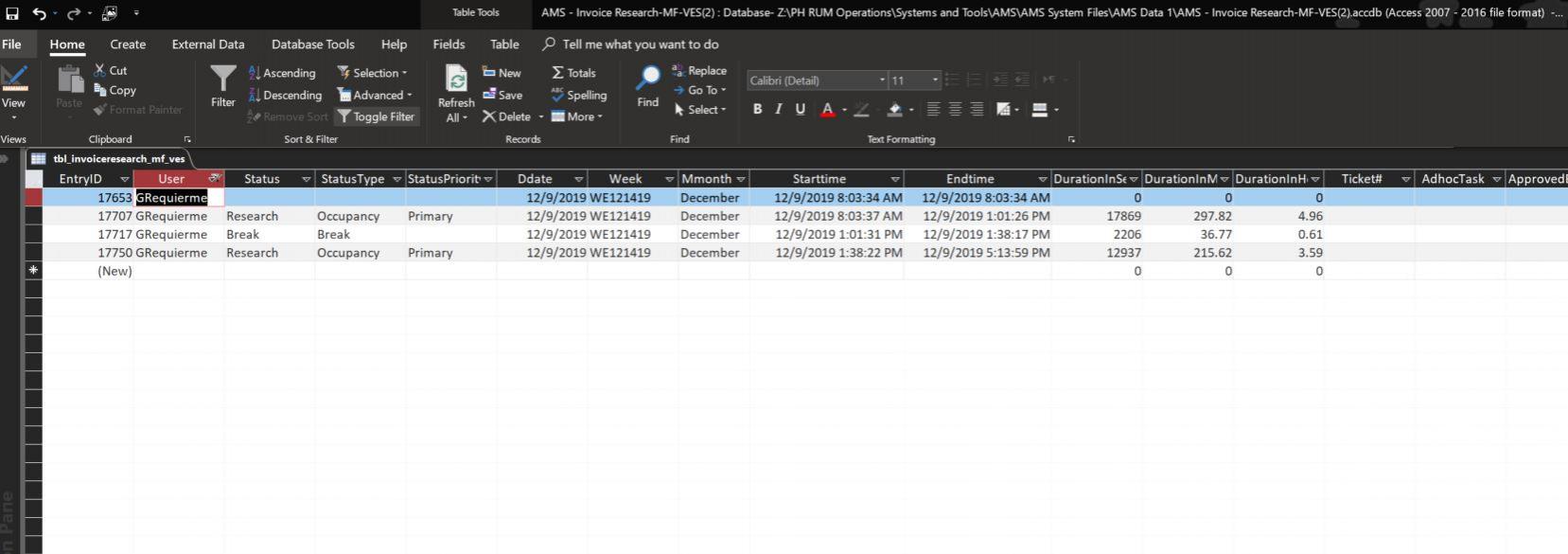This screenshot has height=554, width=1568.
Task: Open the Week column header dropdown
Action: (x=669, y=179)
